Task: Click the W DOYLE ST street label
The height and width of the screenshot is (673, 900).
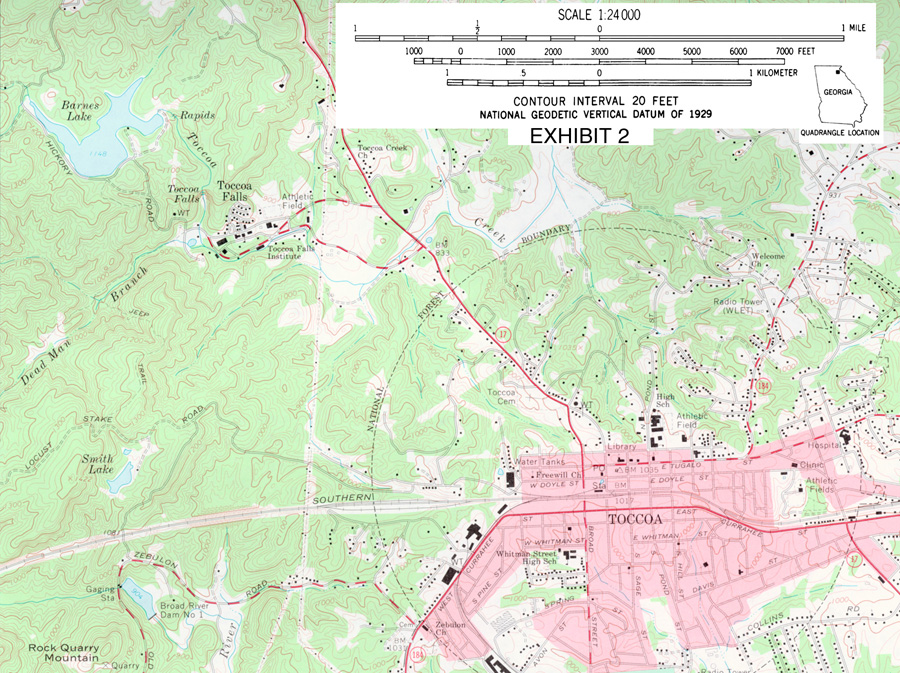Action: tap(555, 485)
